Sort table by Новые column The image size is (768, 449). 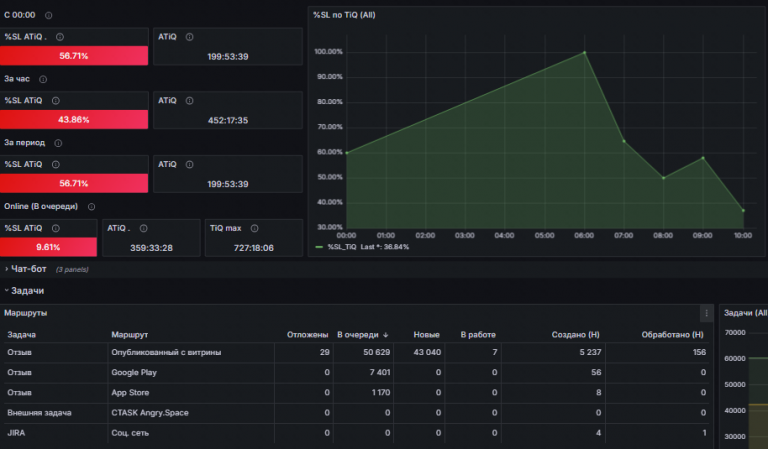(x=426, y=335)
